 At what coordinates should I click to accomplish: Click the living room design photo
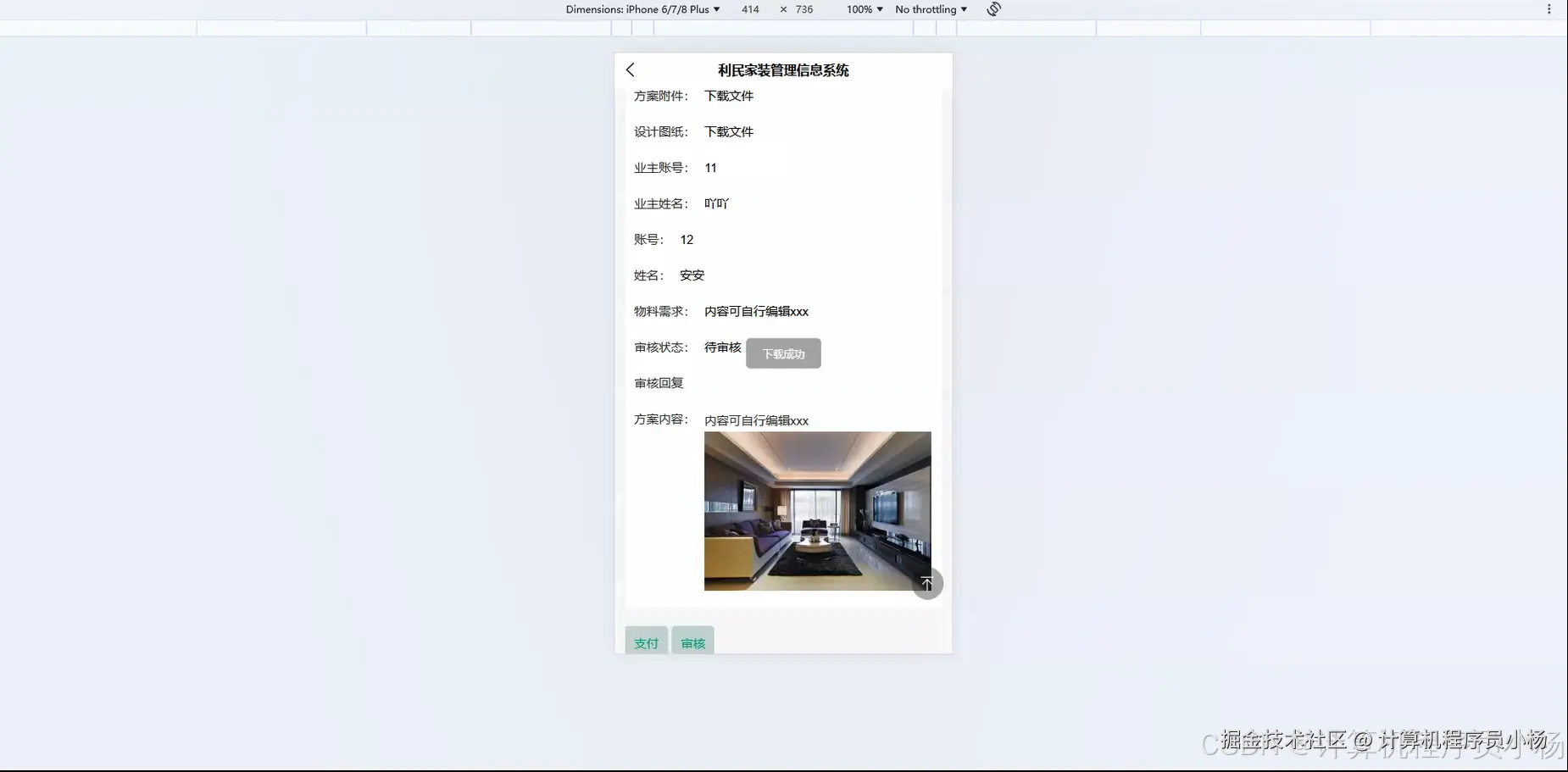pyautogui.click(x=816, y=510)
